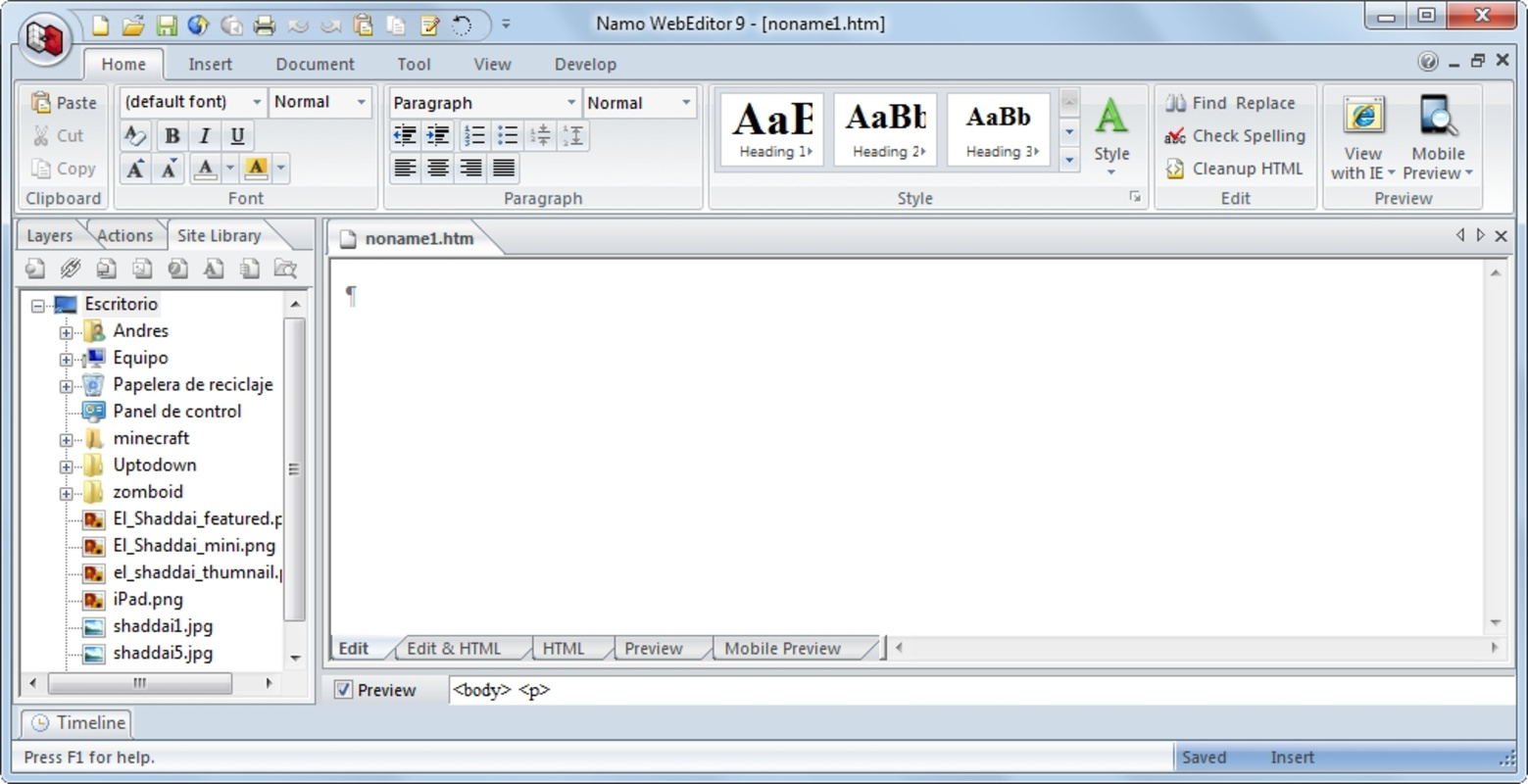Click the body tag in tag selector

tap(481, 690)
